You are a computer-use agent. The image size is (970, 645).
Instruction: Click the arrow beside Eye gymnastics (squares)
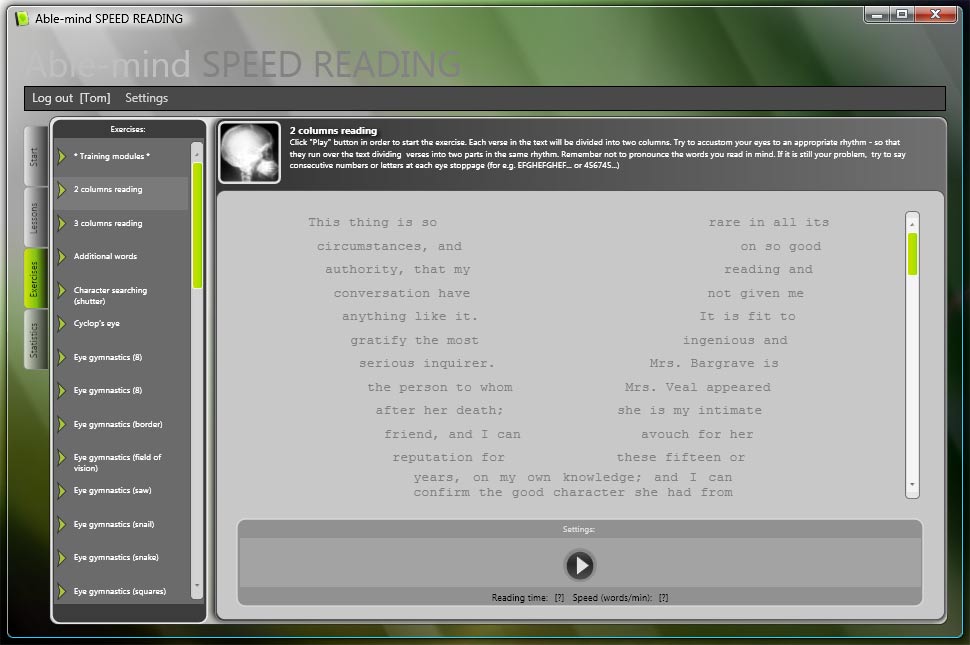[62, 591]
